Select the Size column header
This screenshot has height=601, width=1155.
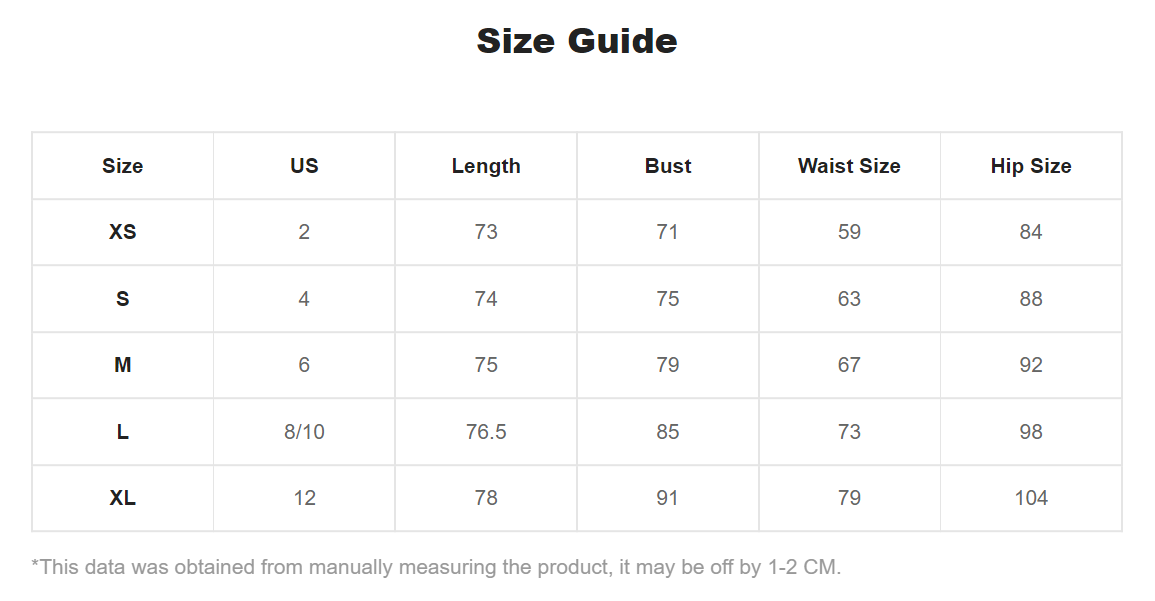pos(122,166)
